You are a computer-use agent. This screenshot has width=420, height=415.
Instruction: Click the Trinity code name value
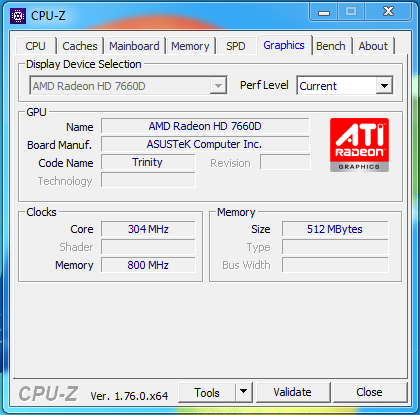pyautogui.click(x=148, y=162)
